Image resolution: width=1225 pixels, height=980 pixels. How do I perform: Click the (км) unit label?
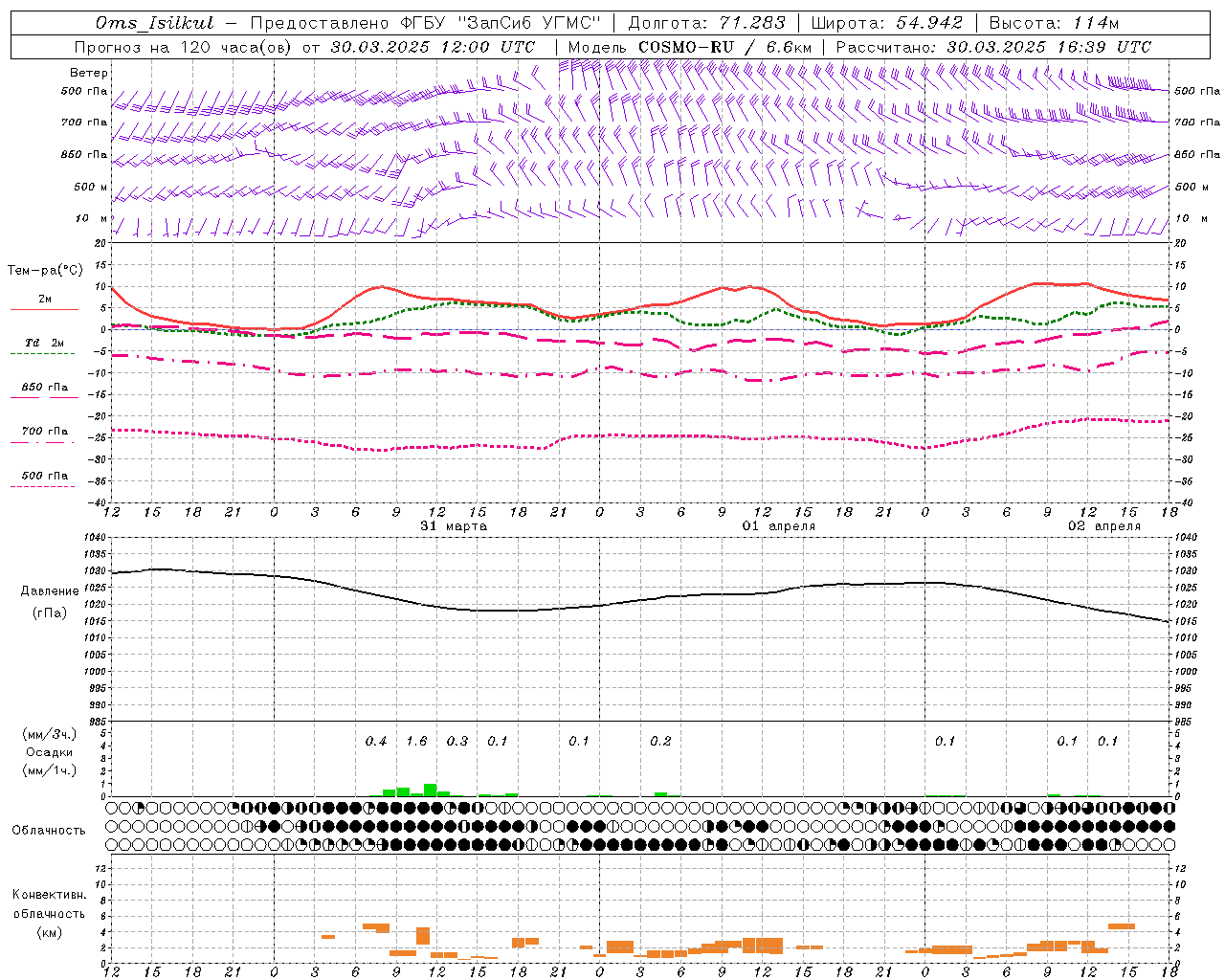click(x=49, y=932)
